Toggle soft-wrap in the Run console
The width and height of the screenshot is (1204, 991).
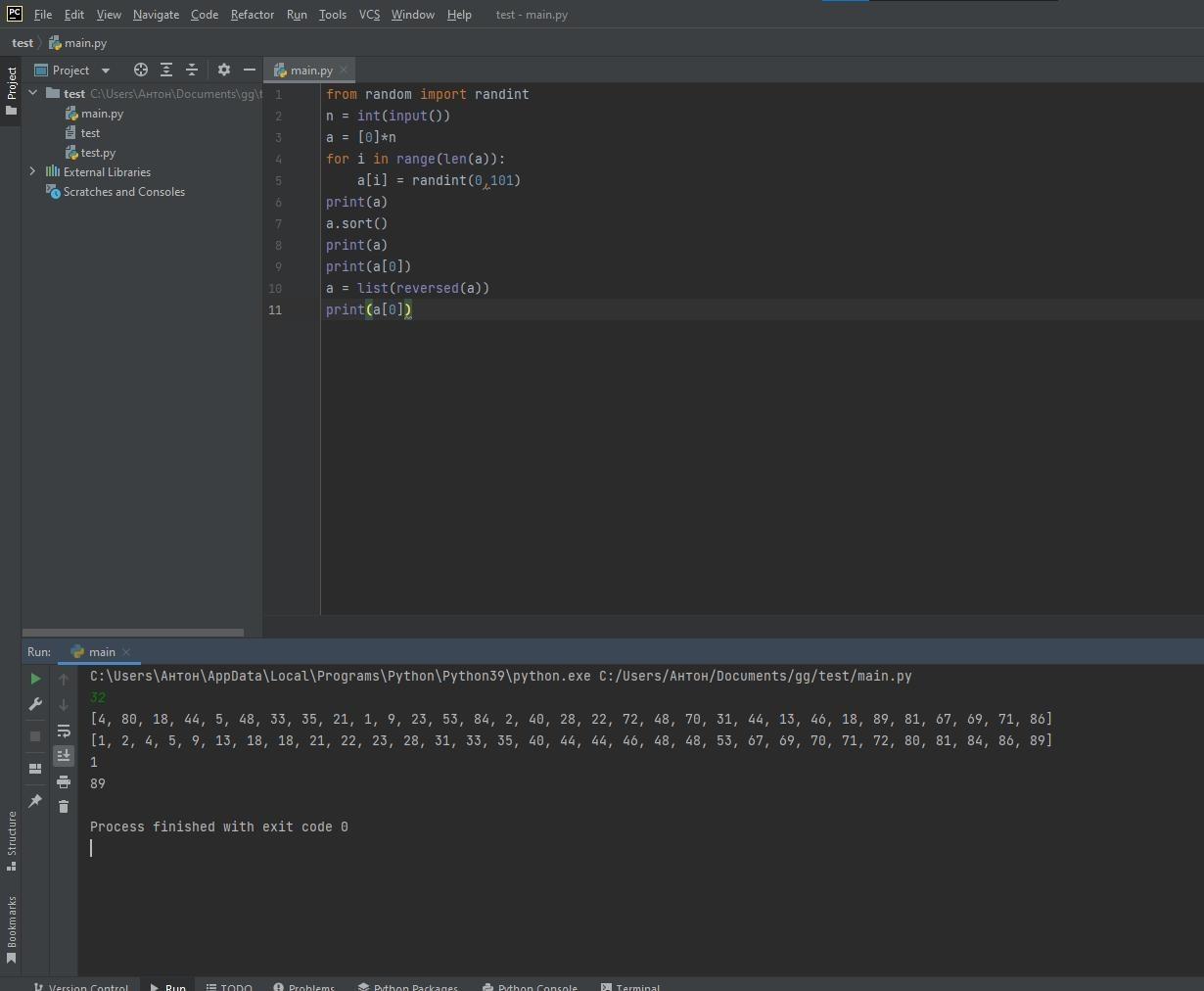pyautogui.click(x=64, y=731)
